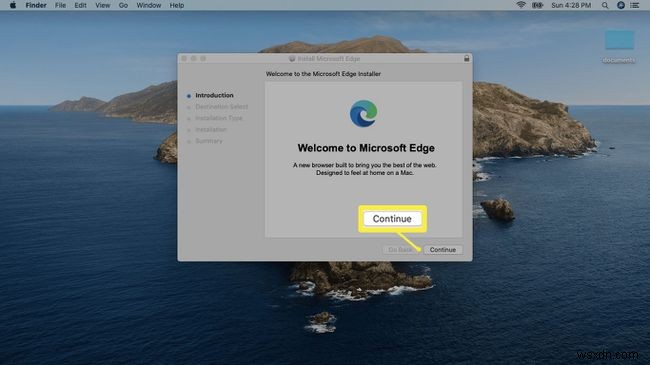Click the Welcome to Microsoft Edge heading
Screen dimensions: 650x365
click(x=366, y=148)
